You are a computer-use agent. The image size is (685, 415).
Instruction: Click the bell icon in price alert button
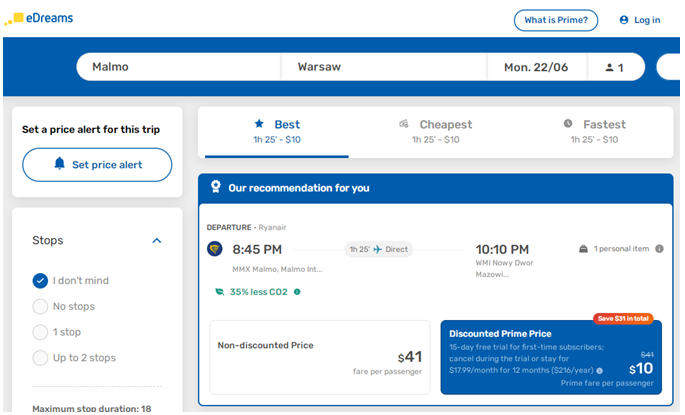[x=59, y=163]
